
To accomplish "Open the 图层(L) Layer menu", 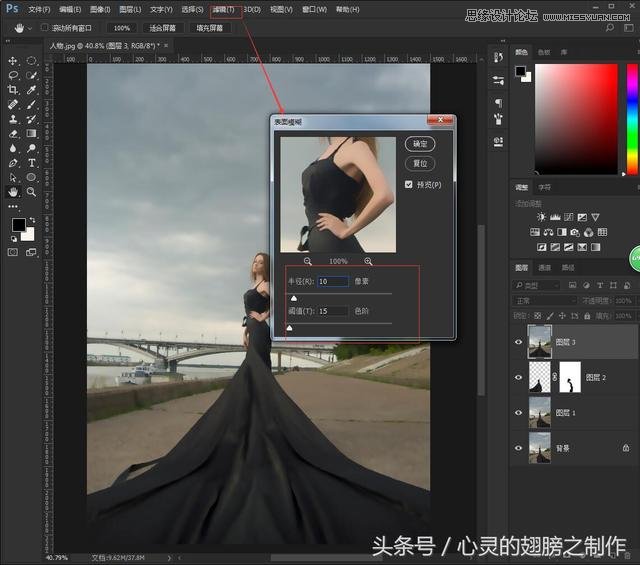I will (x=130, y=9).
